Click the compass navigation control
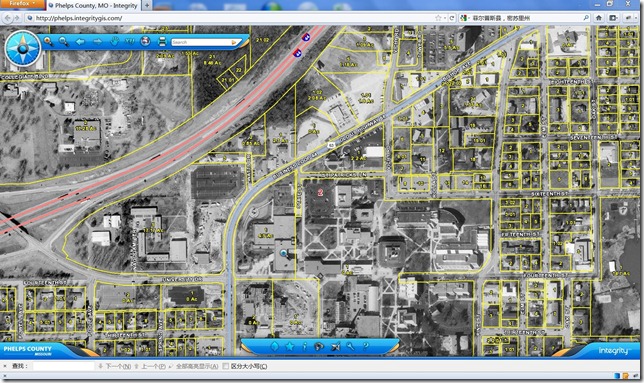The image size is (644, 383). tap(23, 48)
